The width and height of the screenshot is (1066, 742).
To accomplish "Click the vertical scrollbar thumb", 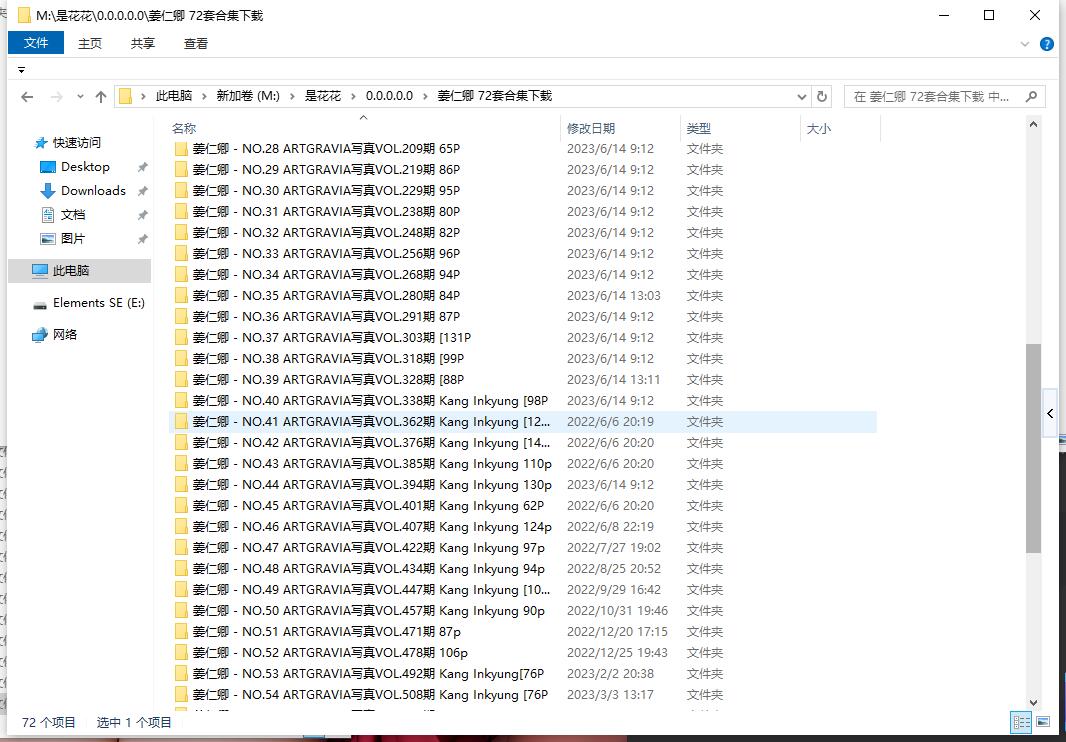I will point(1033,448).
